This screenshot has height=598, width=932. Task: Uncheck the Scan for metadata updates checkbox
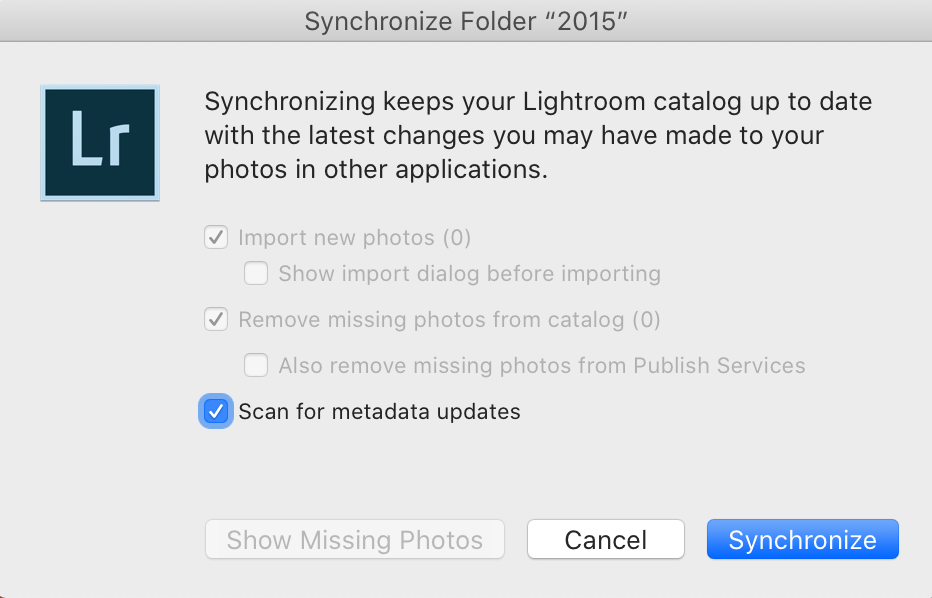(216, 411)
